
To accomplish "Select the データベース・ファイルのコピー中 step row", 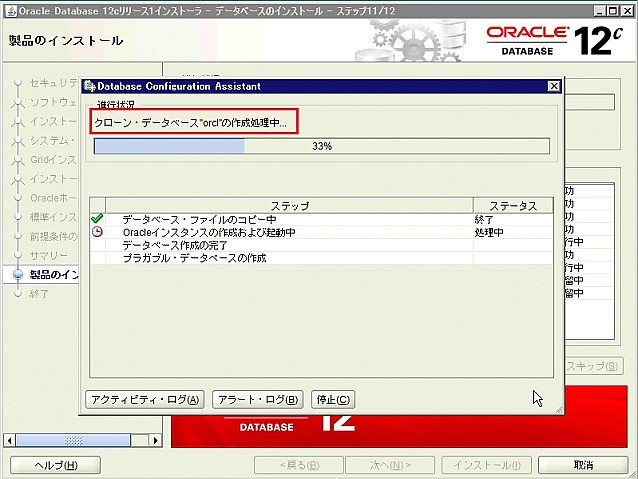I will 321,220.
